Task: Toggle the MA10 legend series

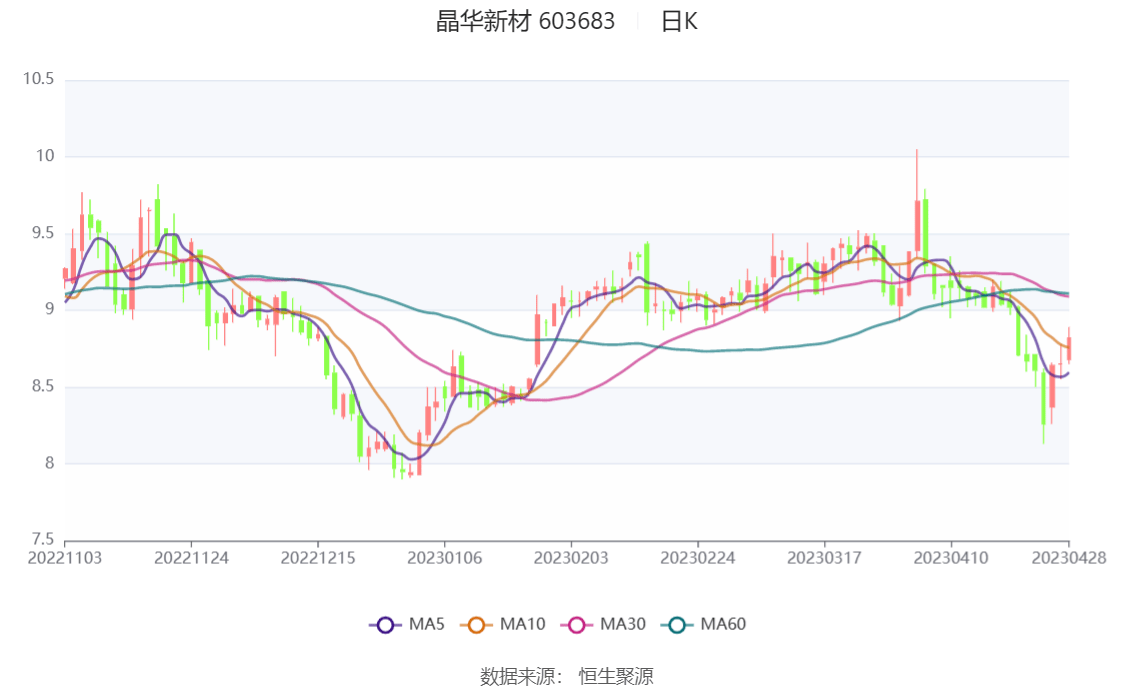Action: [503, 624]
